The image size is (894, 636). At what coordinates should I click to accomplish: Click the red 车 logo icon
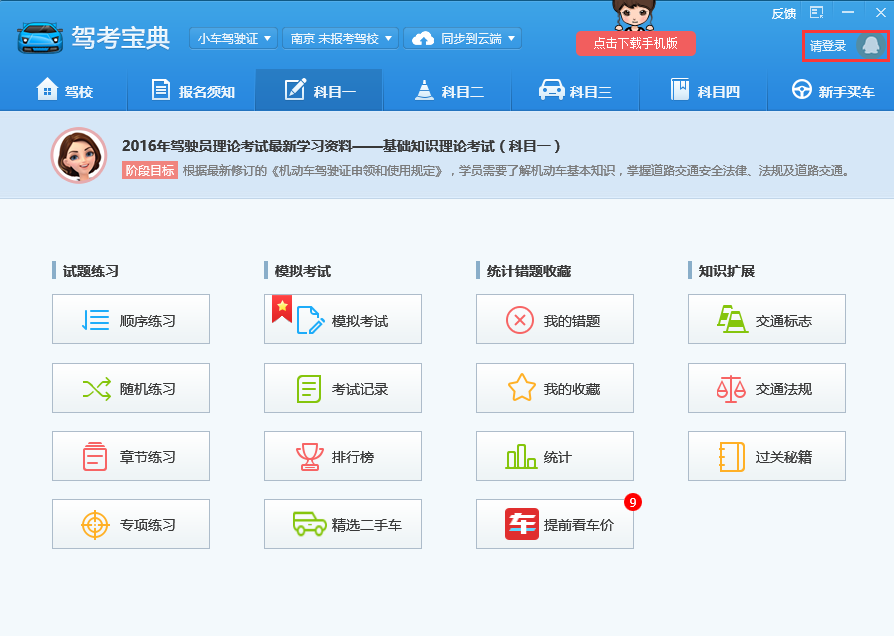point(522,524)
